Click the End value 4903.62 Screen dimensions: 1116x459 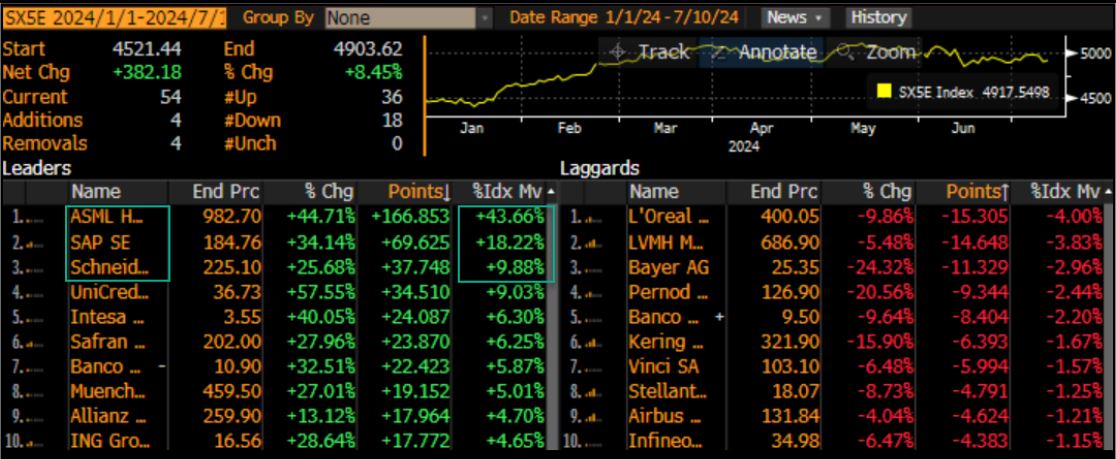[x=368, y=49]
